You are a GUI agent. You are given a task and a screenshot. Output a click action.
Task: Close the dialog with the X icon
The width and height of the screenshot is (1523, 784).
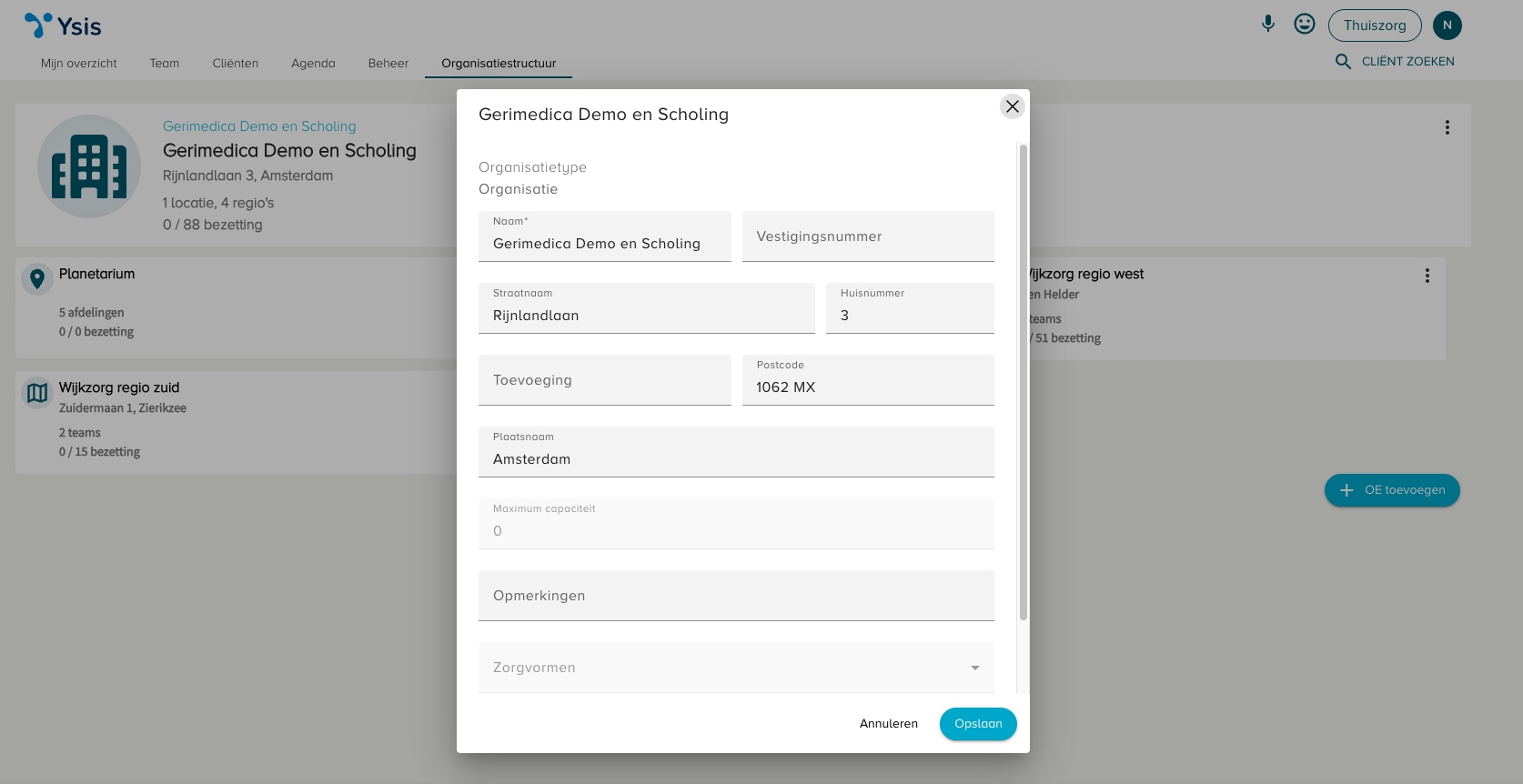click(1012, 106)
